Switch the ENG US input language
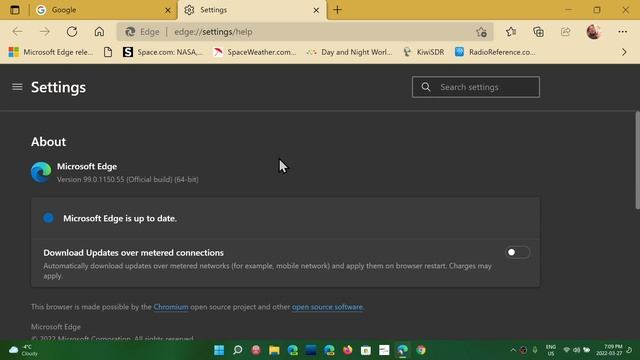Image resolution: width=640 pixels, height=360 pixels. (551, 350)
